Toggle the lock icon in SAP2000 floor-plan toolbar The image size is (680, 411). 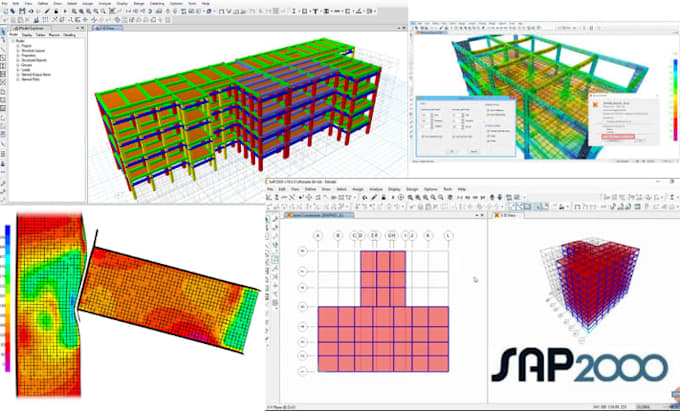pyautogui.click(x=383, y=197)
